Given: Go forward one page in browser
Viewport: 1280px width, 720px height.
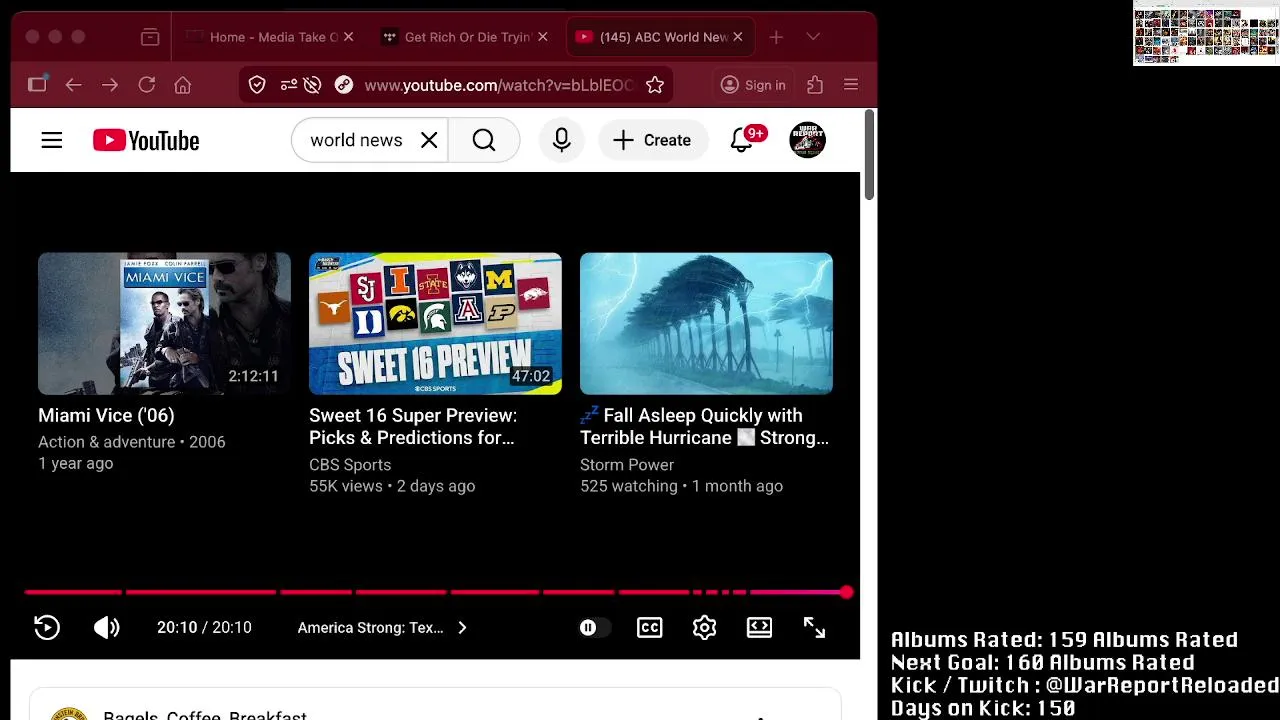Looking at the screenshot, I should pos(110,85).
